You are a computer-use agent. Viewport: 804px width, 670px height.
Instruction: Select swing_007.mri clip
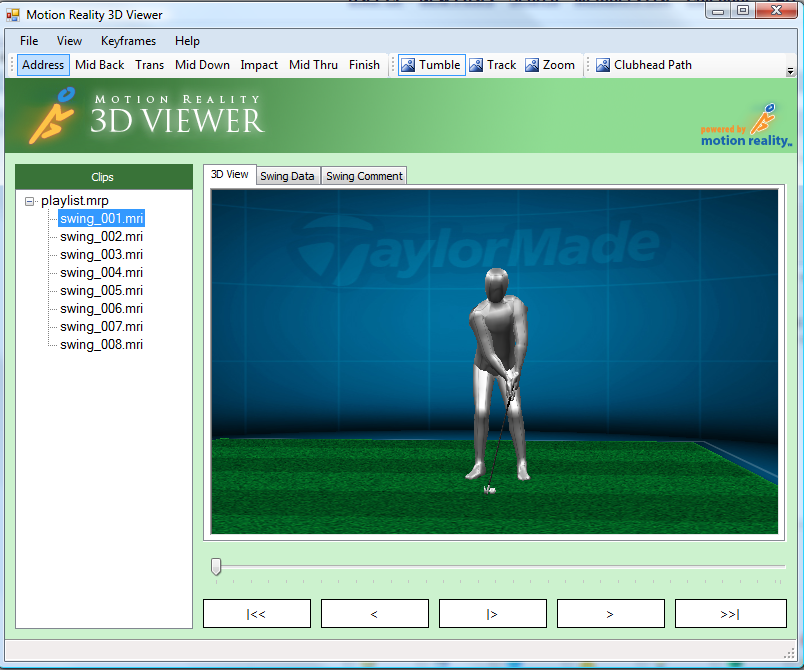pyautogui.click(x=102, y=327)
